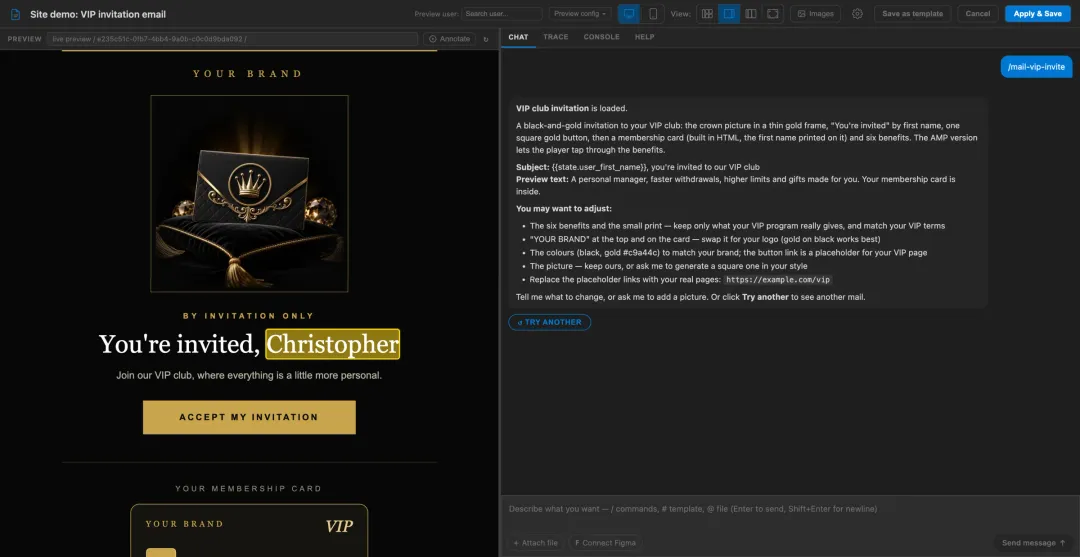The image size is (1080, 557).
Task: Switch to the CHAT tab
Action: (x=518, y=37)
